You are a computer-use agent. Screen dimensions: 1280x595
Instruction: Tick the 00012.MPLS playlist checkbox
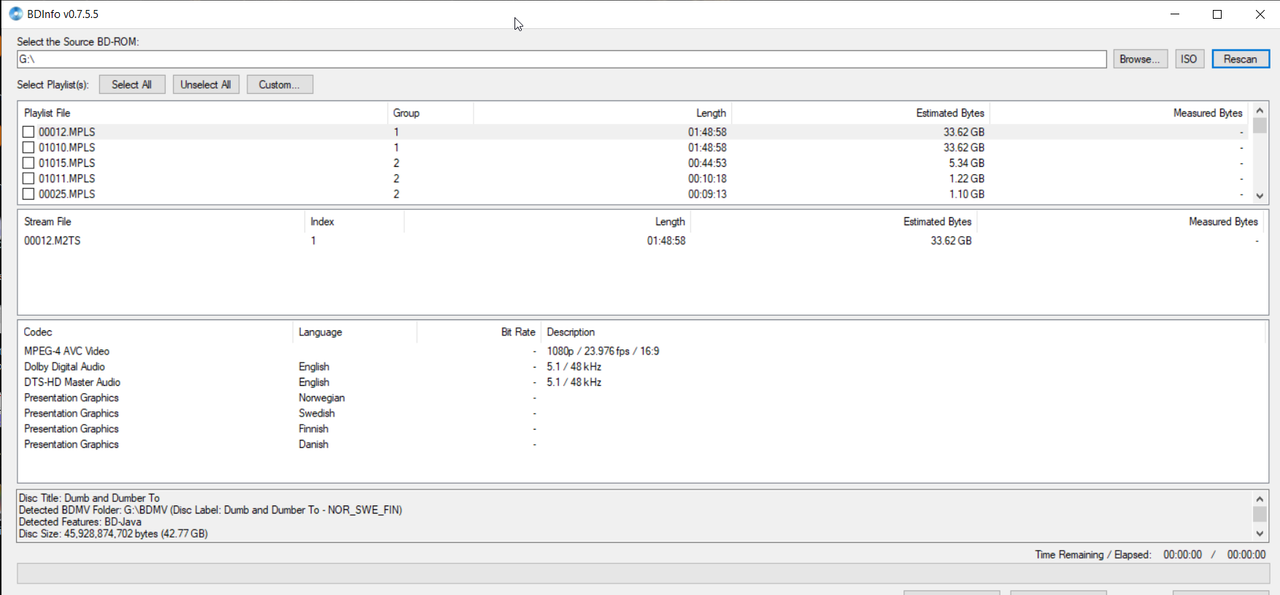click(29, 132)
